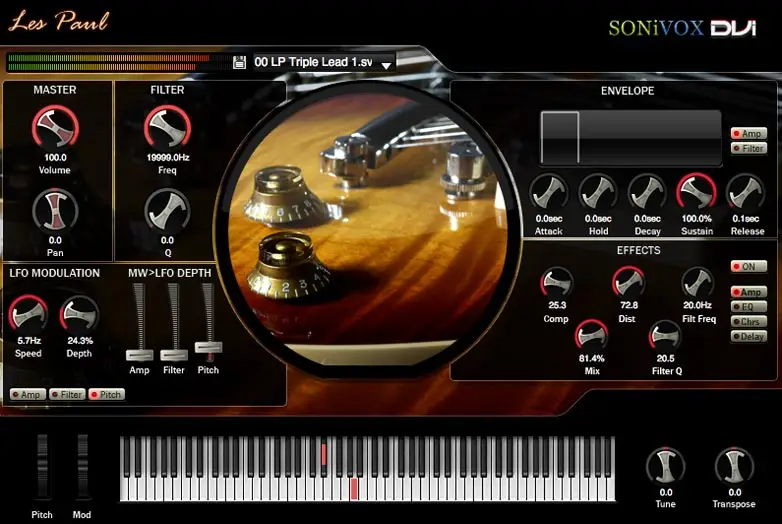Click the 0.0 Transpose value

(x=735, y=493)
